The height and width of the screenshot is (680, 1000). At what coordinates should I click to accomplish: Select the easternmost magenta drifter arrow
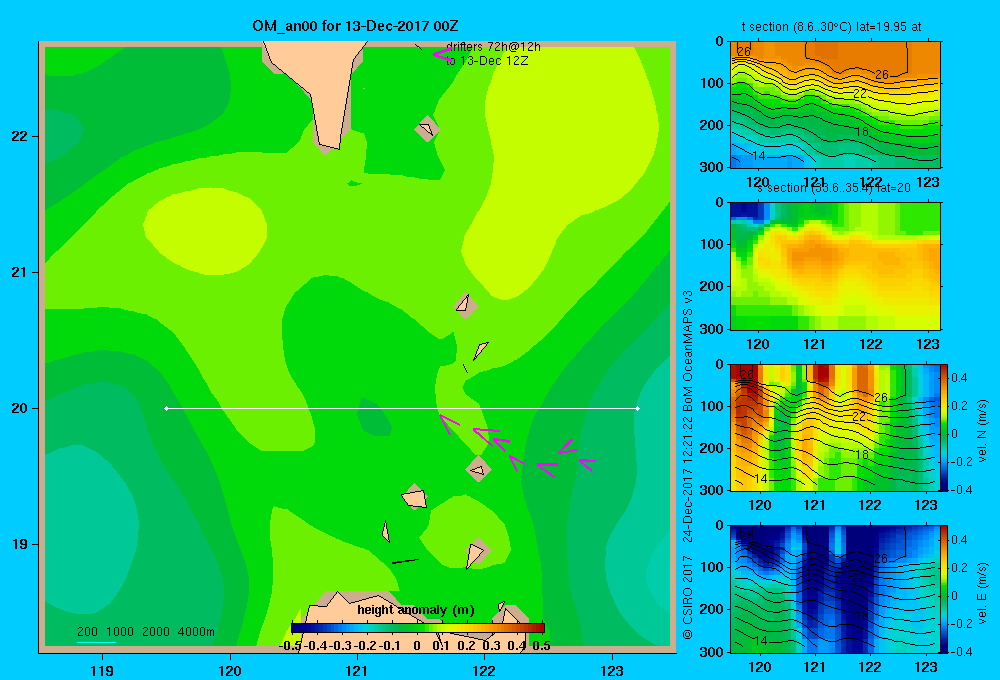coord(587,464)
